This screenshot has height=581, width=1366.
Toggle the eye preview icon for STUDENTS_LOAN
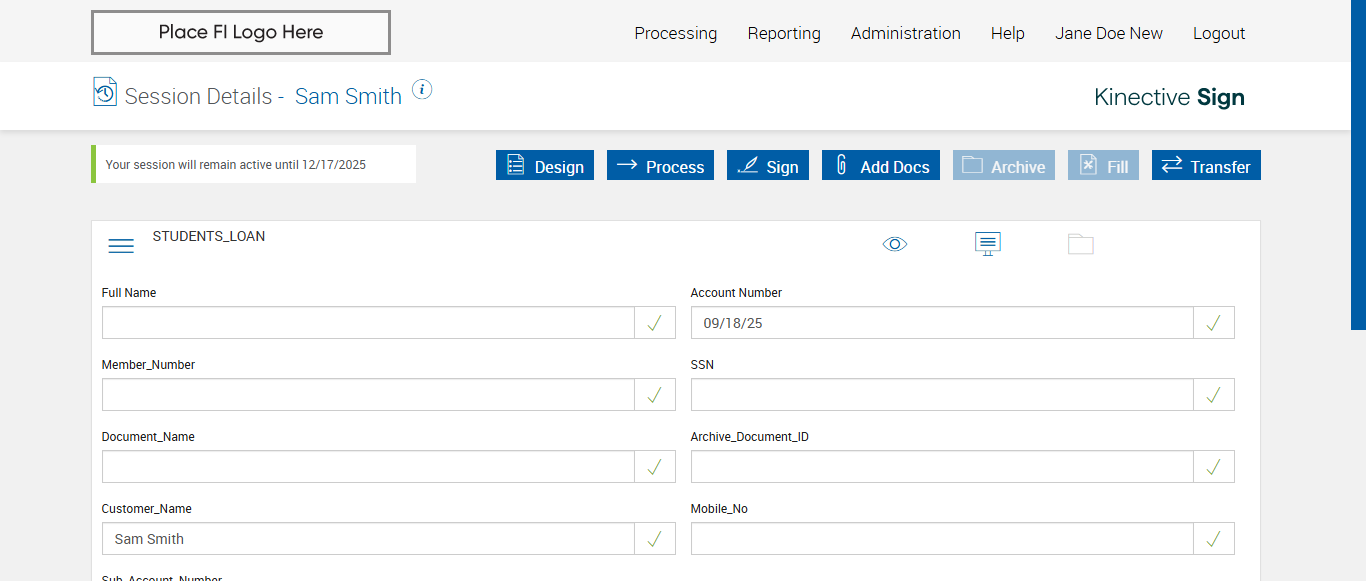tap(895, 244)
